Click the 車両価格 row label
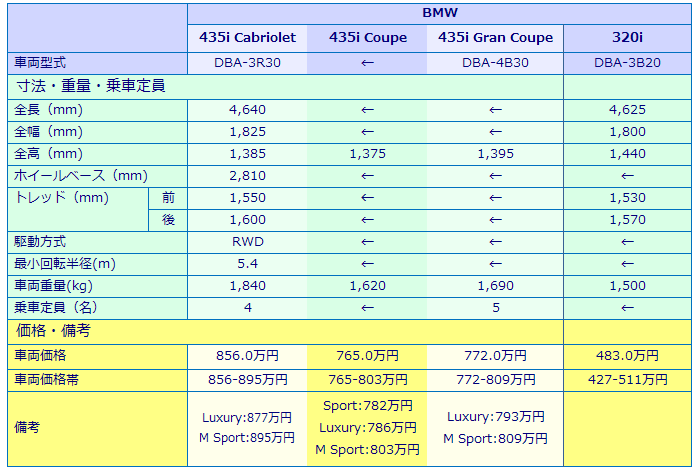 [x=97, y=356]
